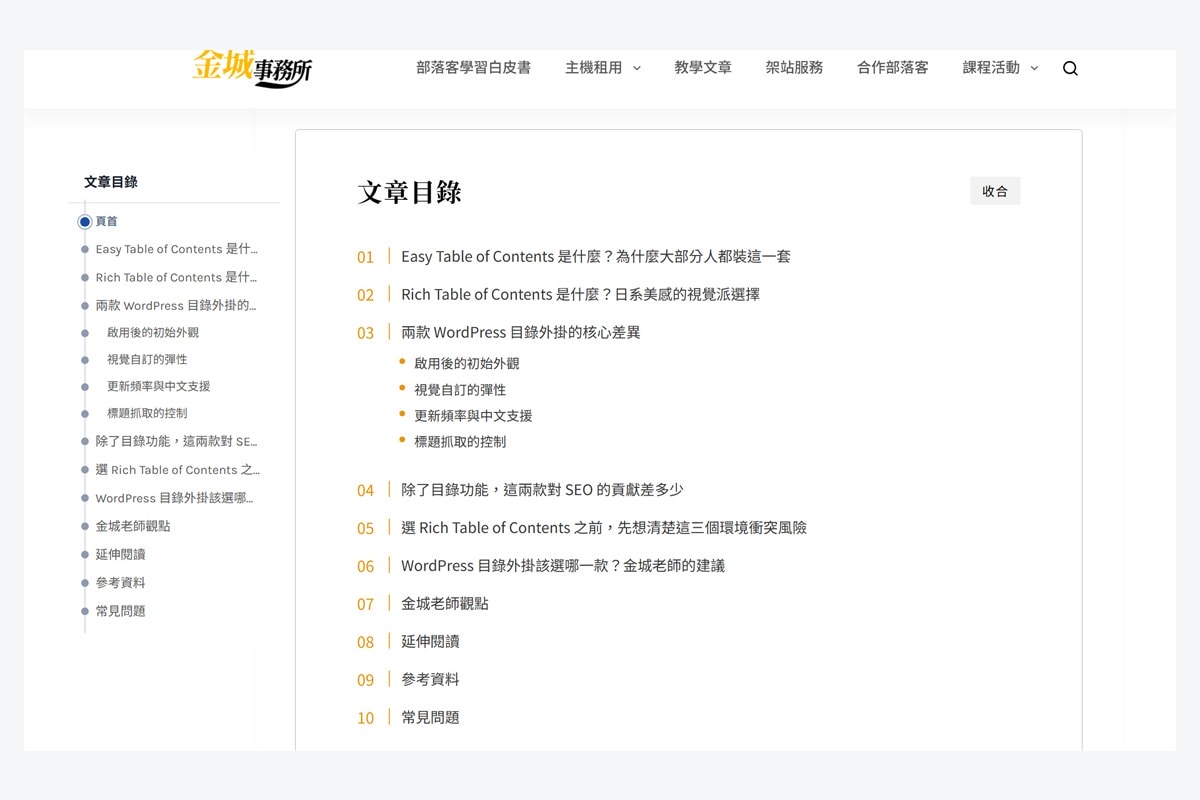Select sidebar sub-item 標題抓取的控制
The height and width of the screenshot is (800, 1200).
(x=147, y=413)
